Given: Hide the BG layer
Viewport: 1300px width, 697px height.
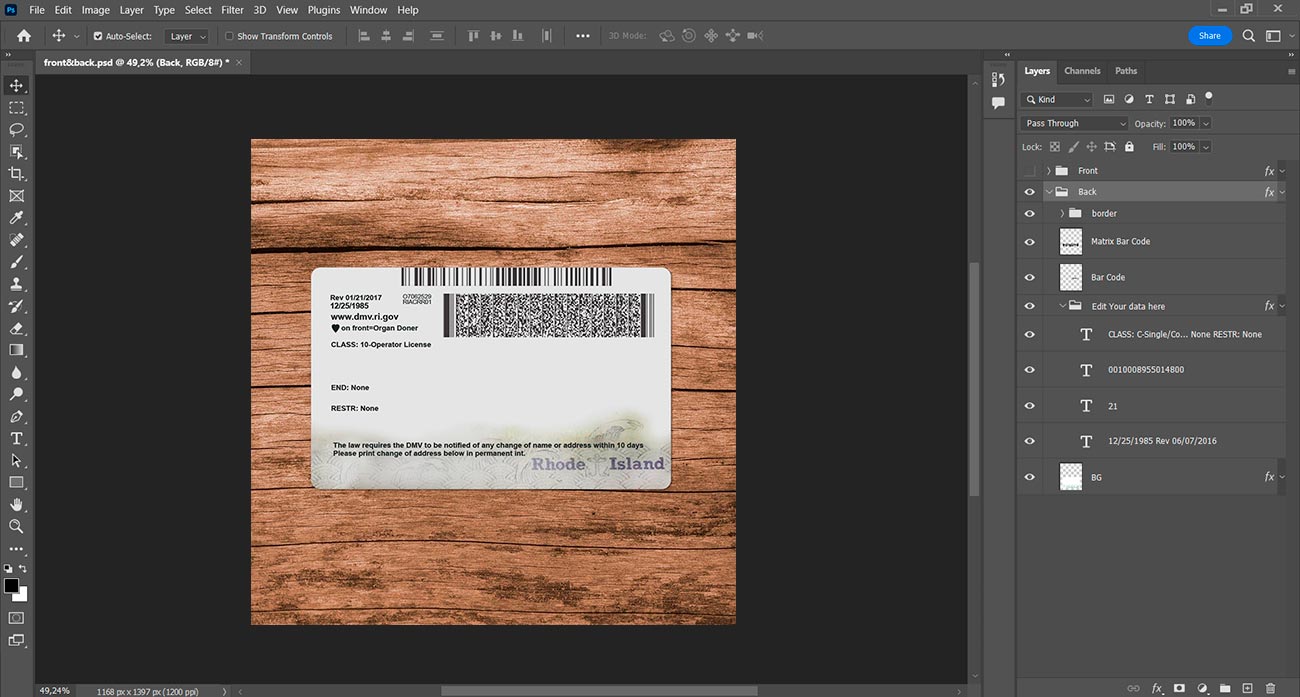Looking at the screenshot, I should point(1029,477).
